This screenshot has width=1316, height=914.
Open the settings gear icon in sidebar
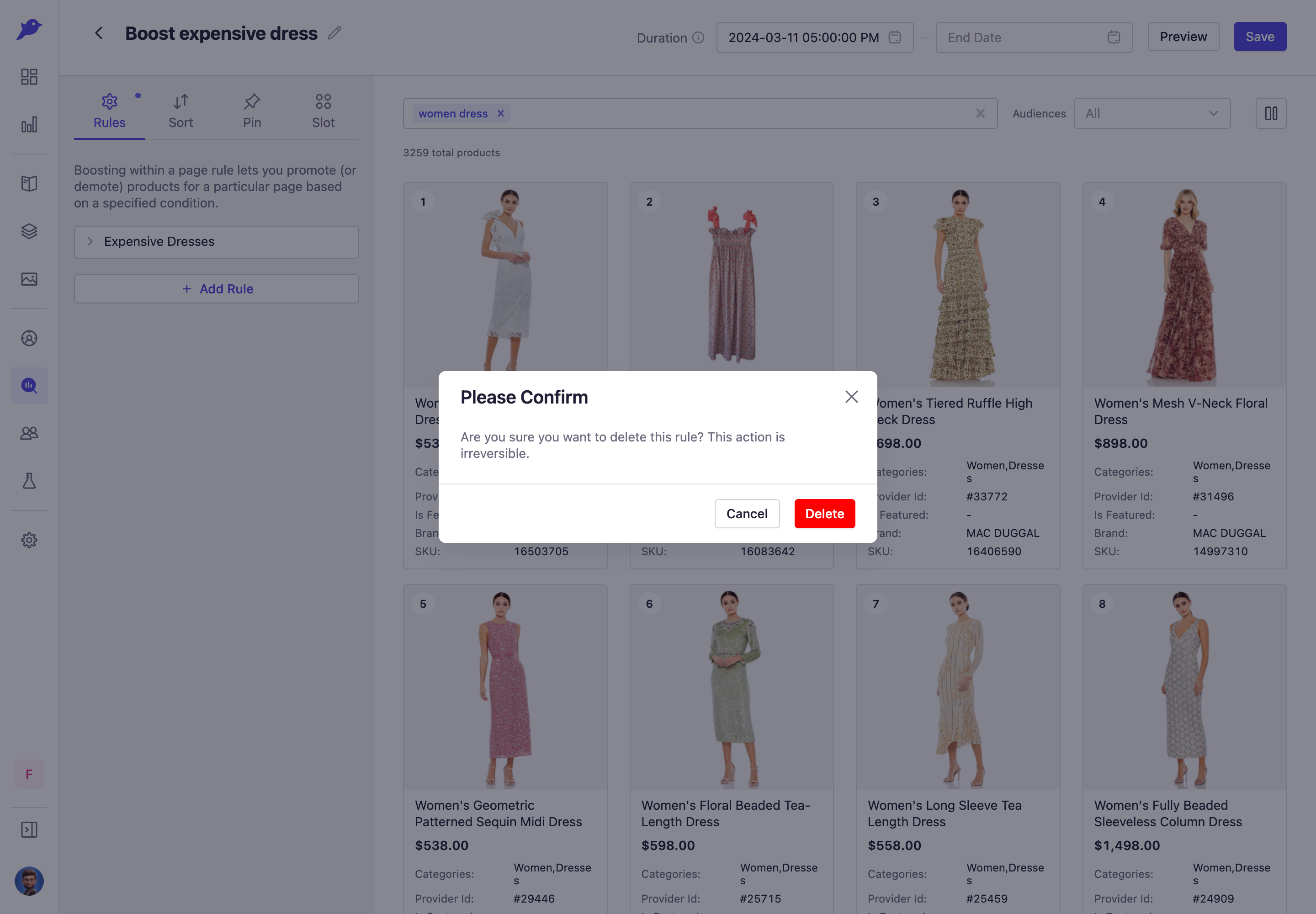tap(29, 540)
